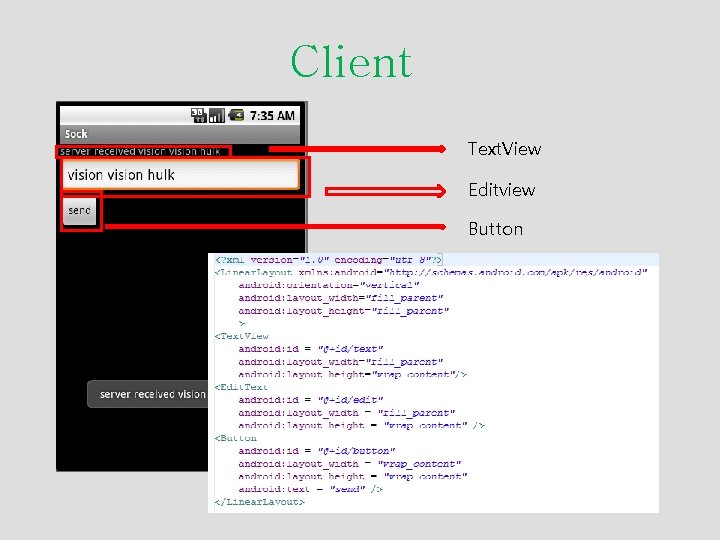The width and height of the screenshot is (720, 540).
Task: Click the battery charging status icon
Action: (236, 115)
